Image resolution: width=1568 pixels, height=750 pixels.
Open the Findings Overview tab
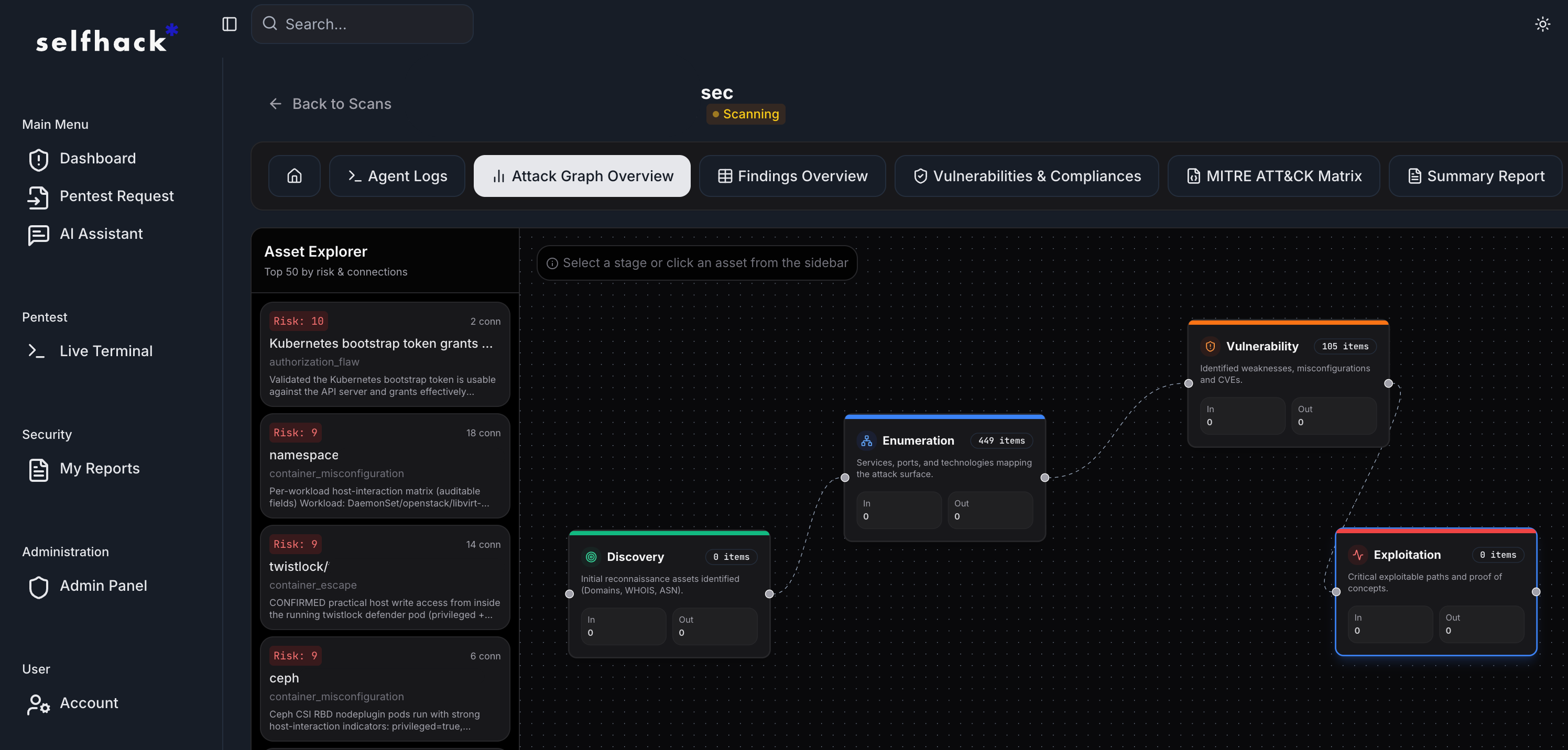tap(792, 176)
